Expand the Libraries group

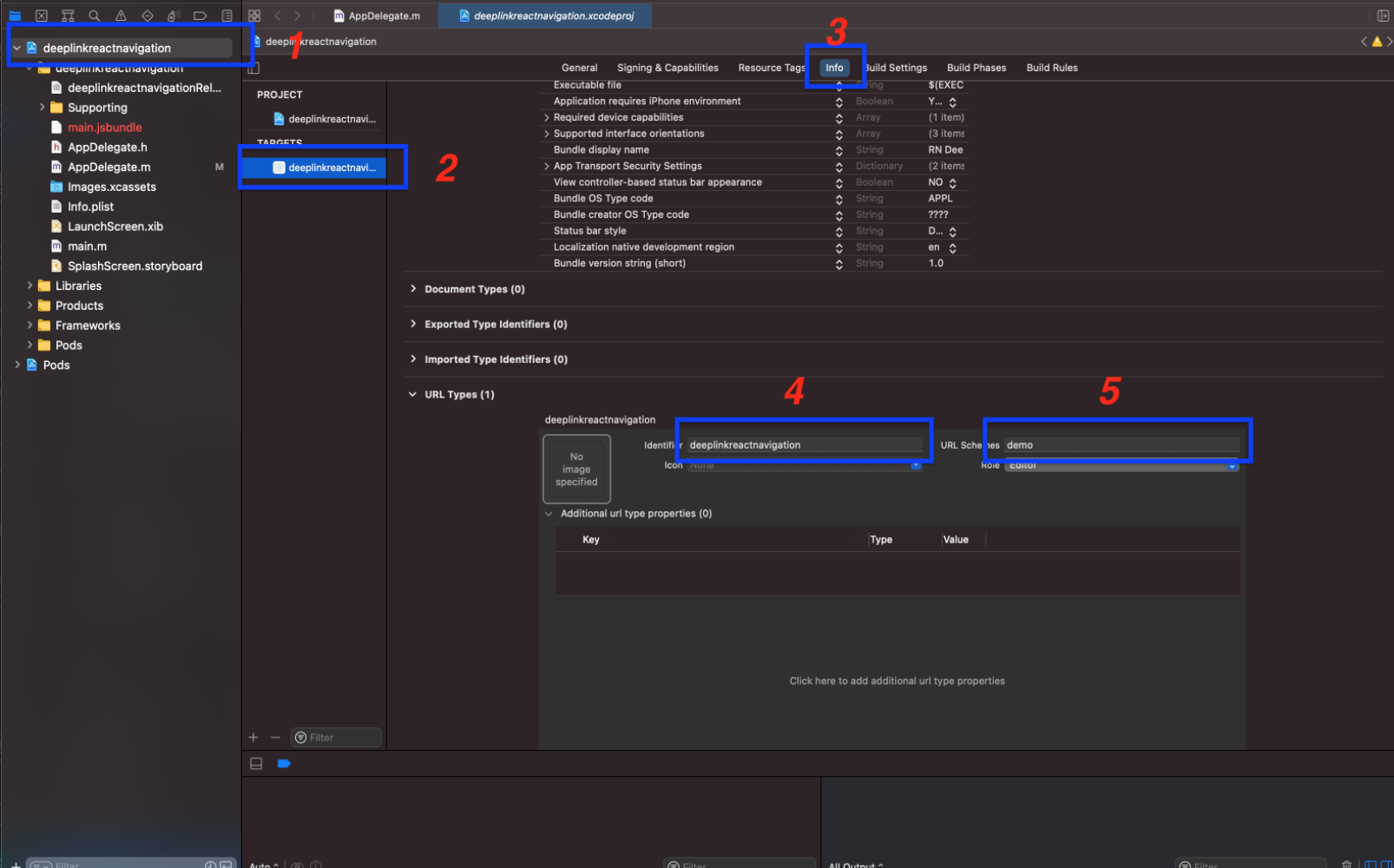30,286
